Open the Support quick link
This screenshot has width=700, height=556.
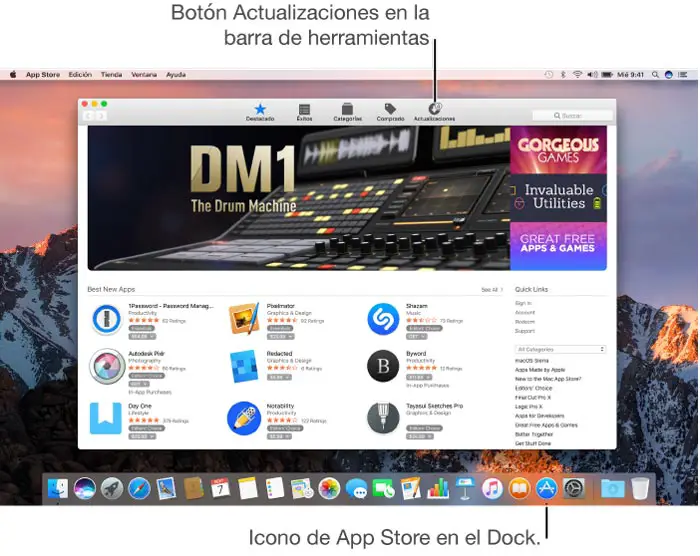(x=525, y=331)
